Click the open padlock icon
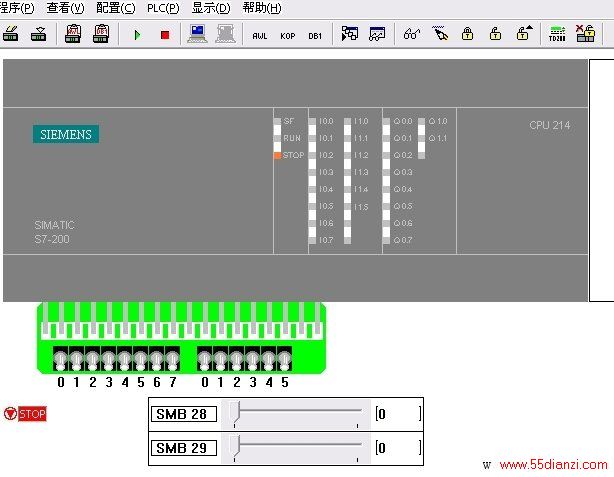This screenshot has height=477, width=614. pos(495,34)
